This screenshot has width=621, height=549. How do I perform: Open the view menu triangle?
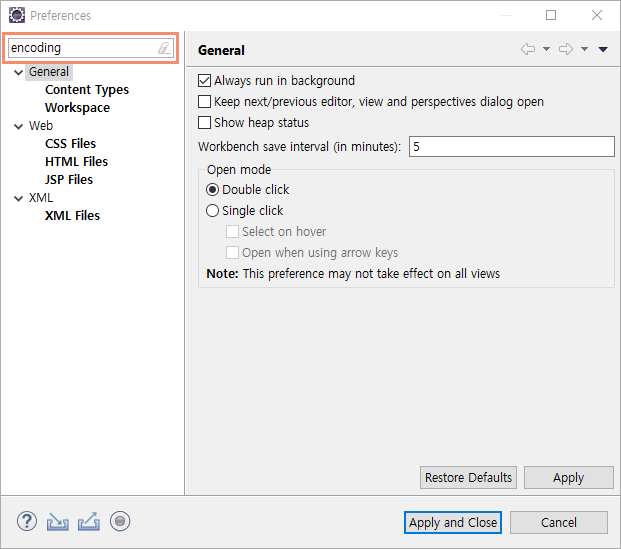point(603,49)
